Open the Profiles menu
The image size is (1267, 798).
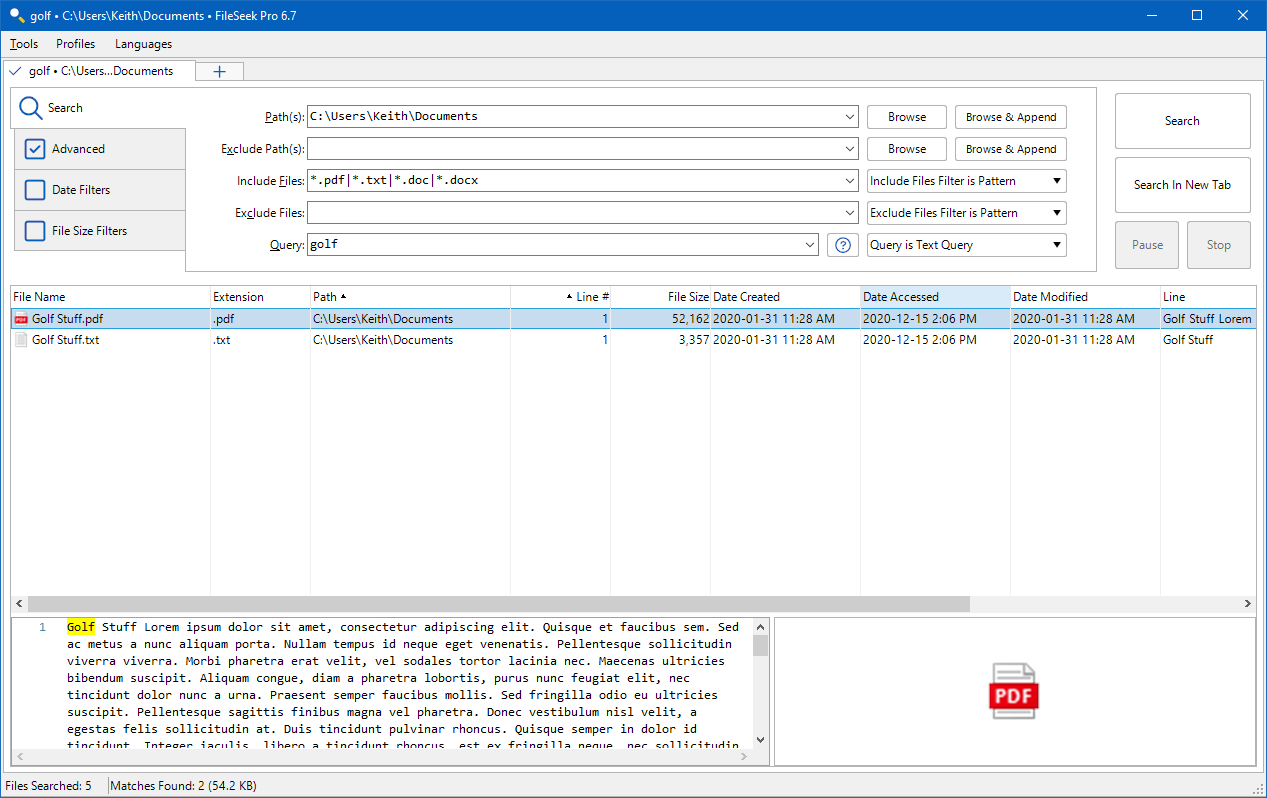[x=76, y=44]
